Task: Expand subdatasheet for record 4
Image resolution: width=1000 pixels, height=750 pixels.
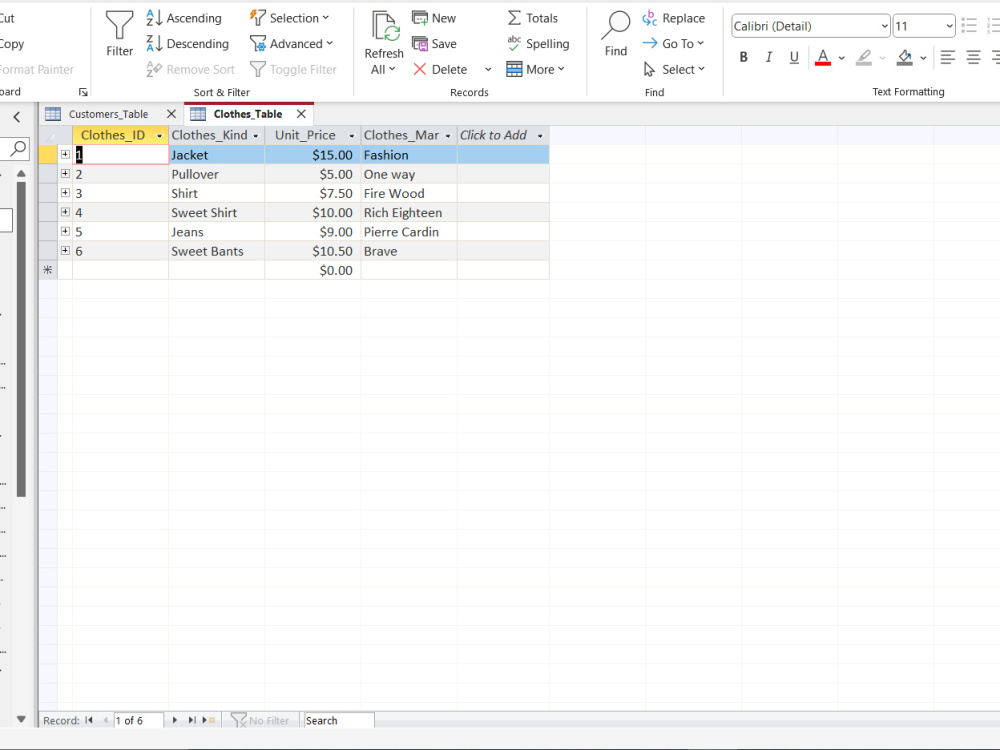Action: 65,212
